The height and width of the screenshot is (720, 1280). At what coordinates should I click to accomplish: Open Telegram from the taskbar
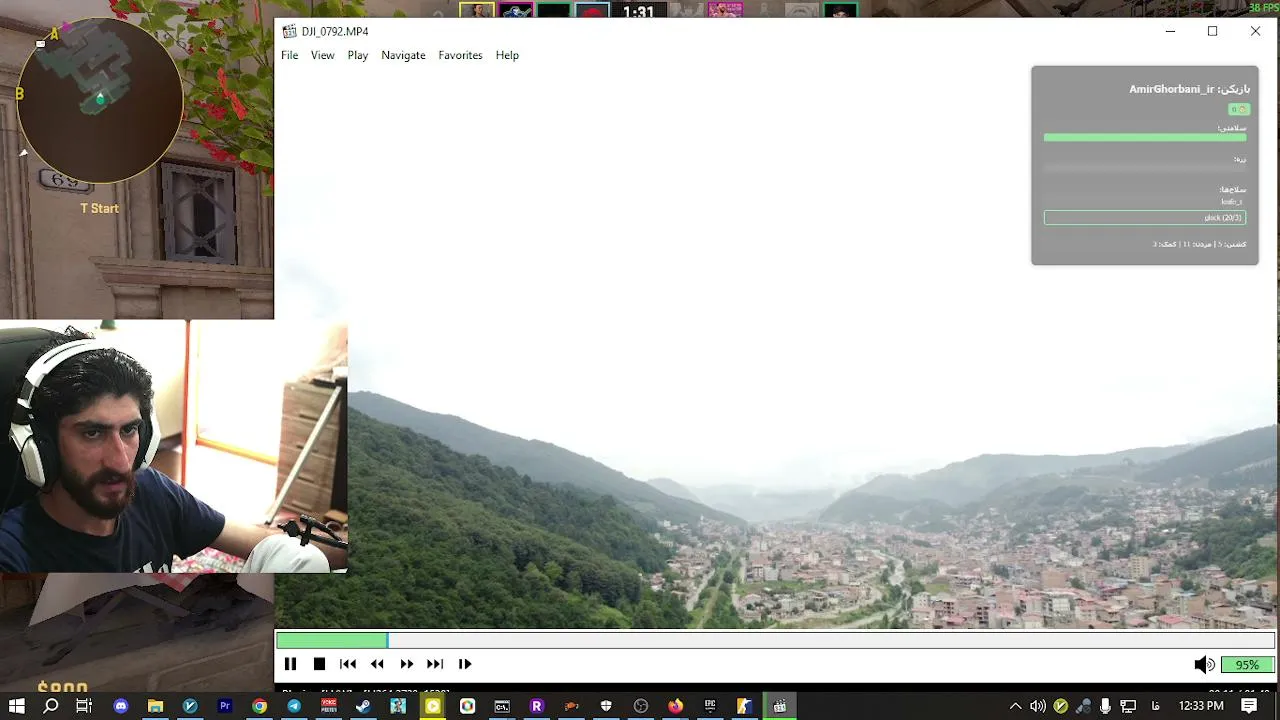294,706
